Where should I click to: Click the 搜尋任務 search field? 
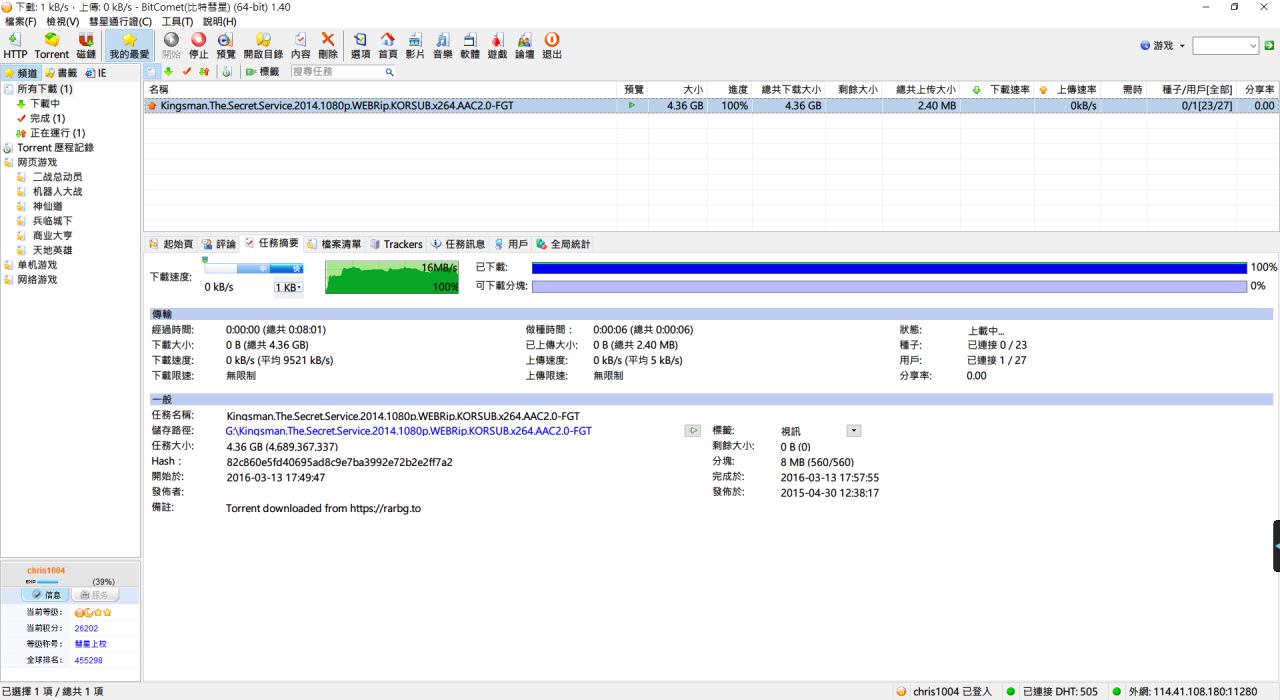pos(337,72)
